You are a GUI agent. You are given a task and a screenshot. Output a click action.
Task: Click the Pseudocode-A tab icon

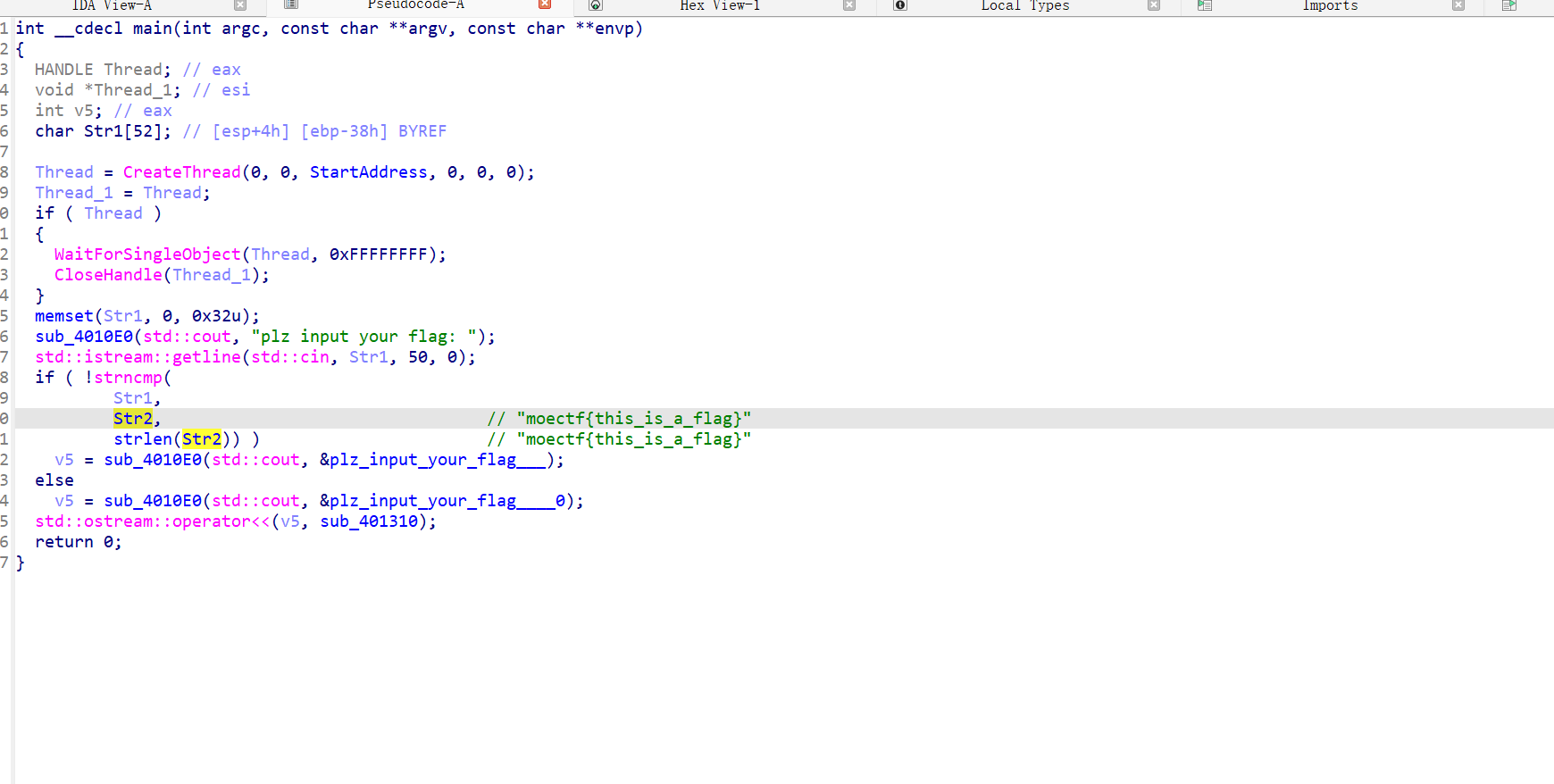click(291, 5)
